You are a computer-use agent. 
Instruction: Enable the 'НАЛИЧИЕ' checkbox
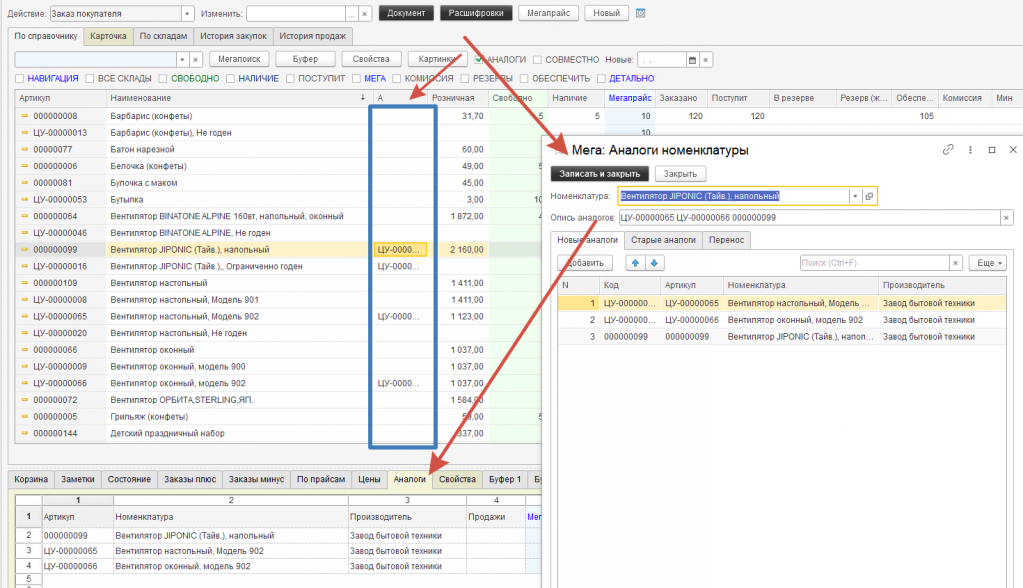(x=230, y=78)
